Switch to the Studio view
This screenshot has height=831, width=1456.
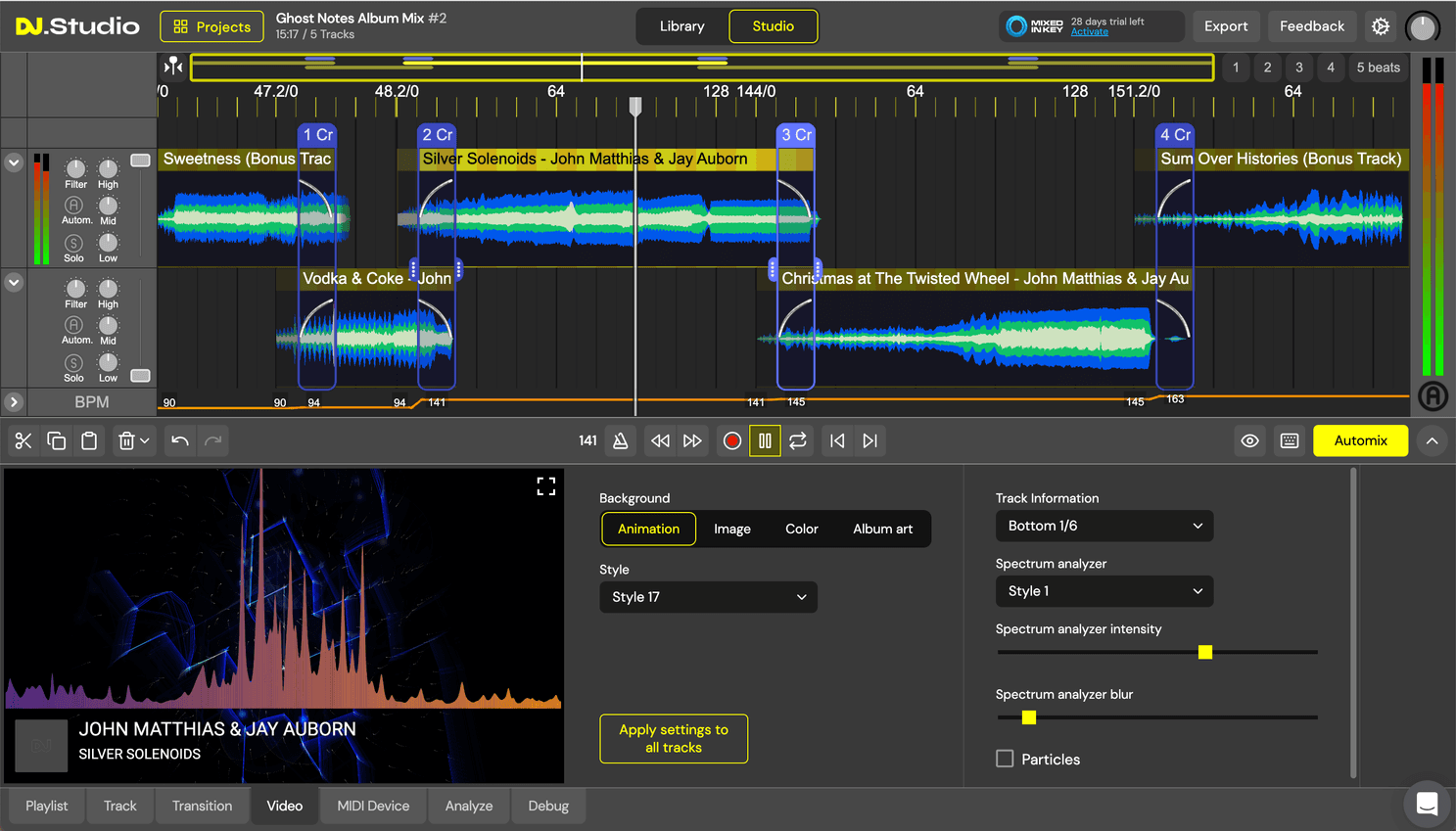click(774, 26)
